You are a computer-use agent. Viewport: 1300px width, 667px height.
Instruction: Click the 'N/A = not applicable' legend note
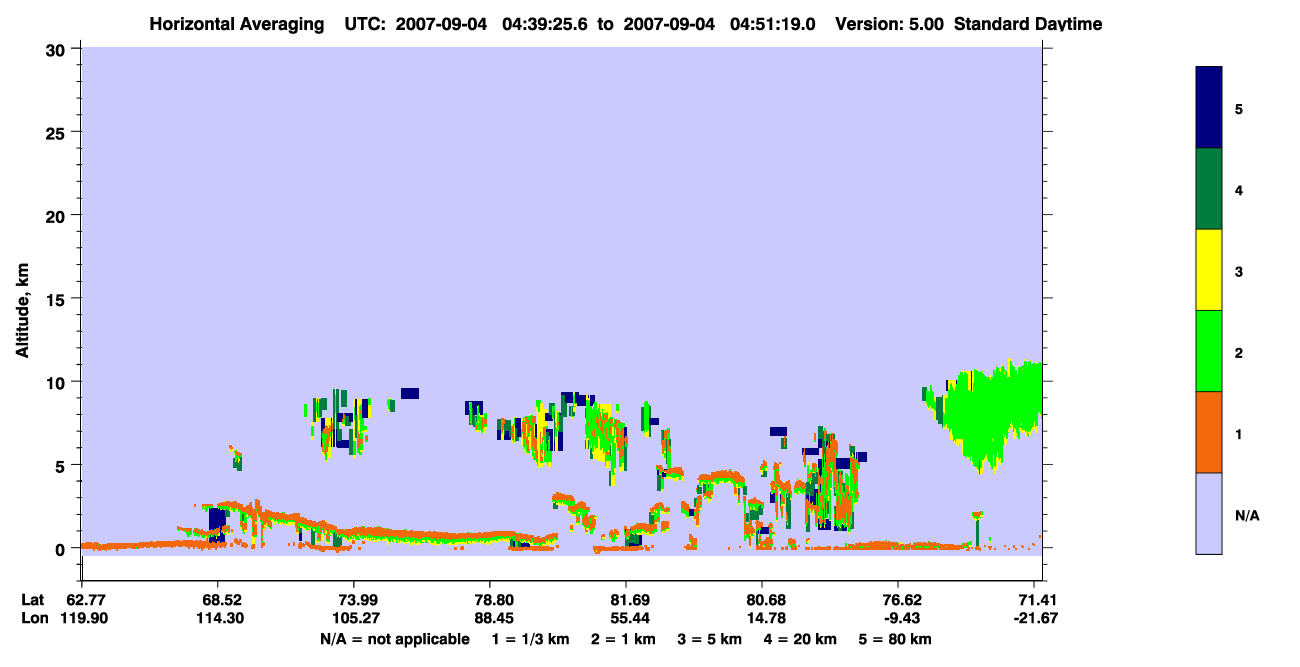(x=394, y=639)
